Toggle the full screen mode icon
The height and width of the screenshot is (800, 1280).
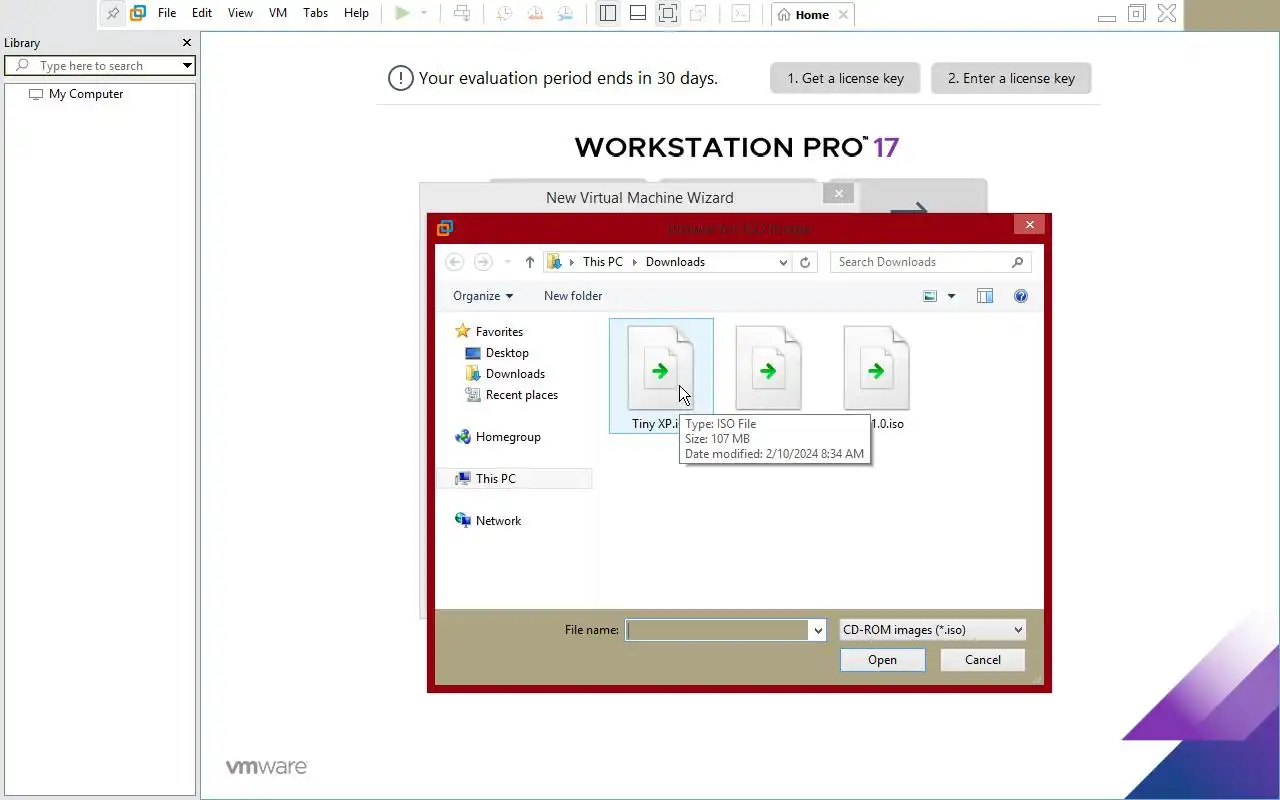[x=668, y=14]
